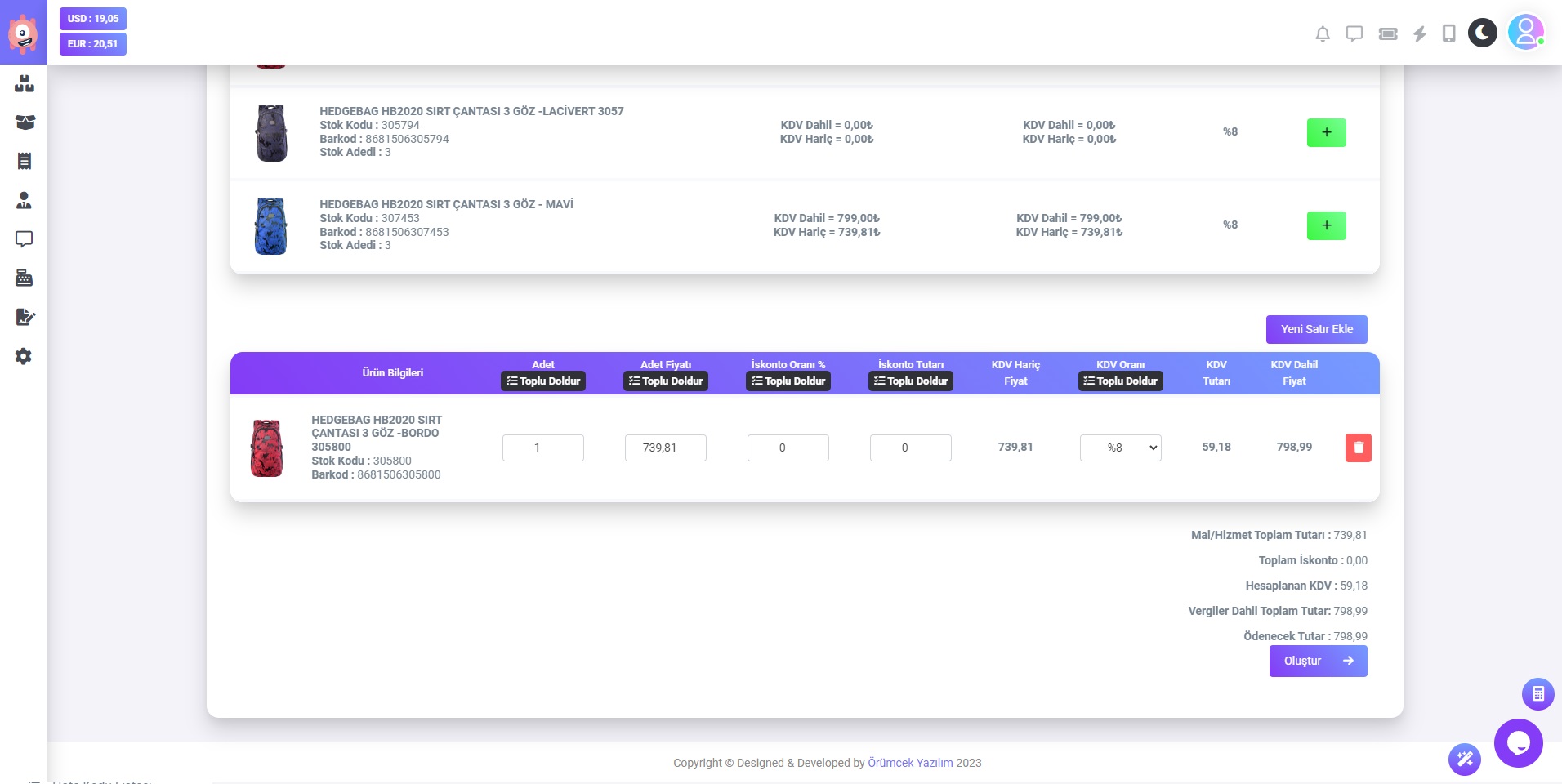1562x784 pixels.
Task: Add the MAVİ backpack with plus button
Action: coord(1326,225)
